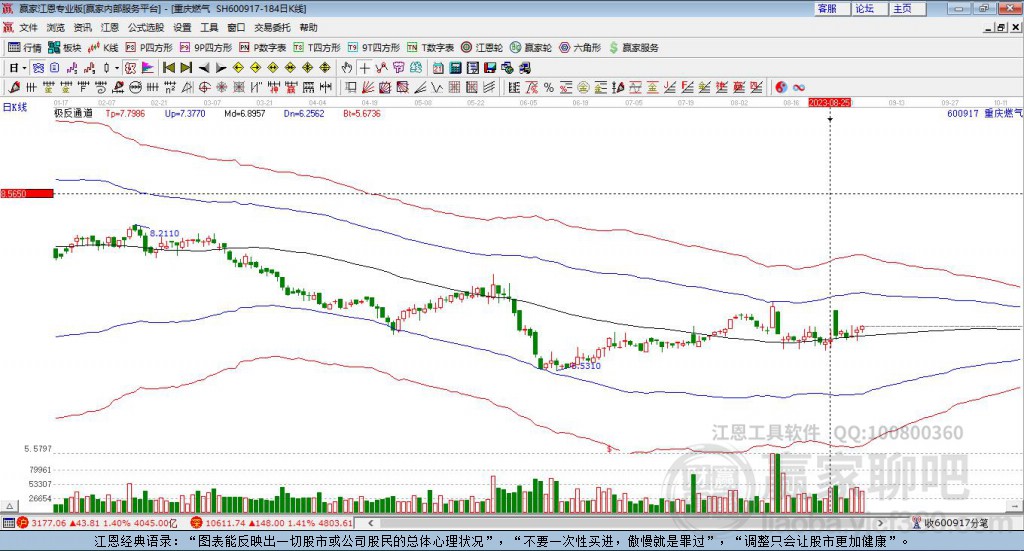Click the 600917 重庆燃气 stock label

pyautogui.click(x=985, y=114)
